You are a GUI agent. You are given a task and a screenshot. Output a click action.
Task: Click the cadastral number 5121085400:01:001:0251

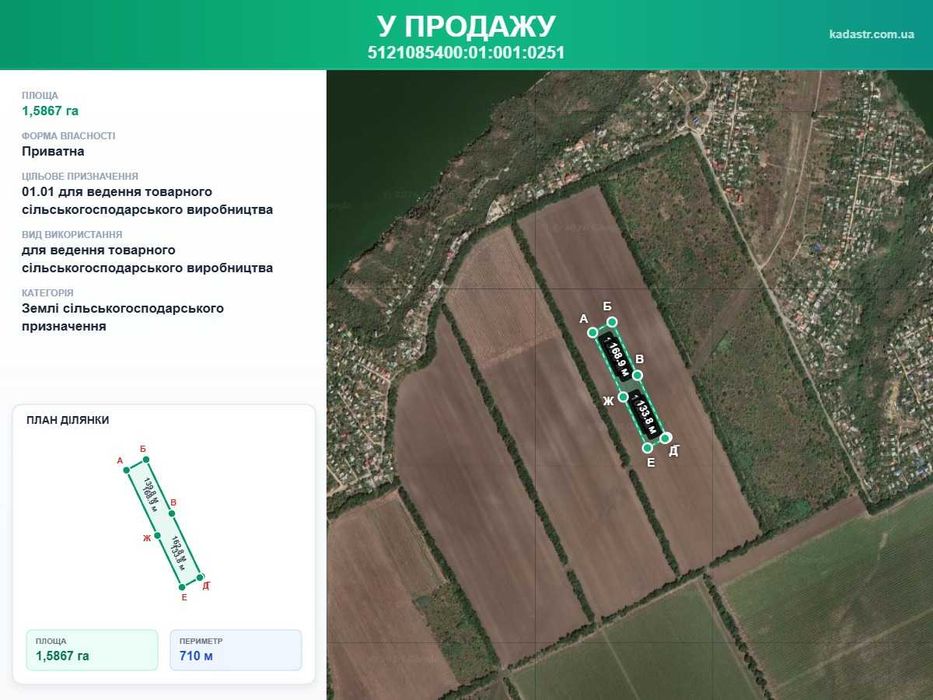(x=466, y=53)
